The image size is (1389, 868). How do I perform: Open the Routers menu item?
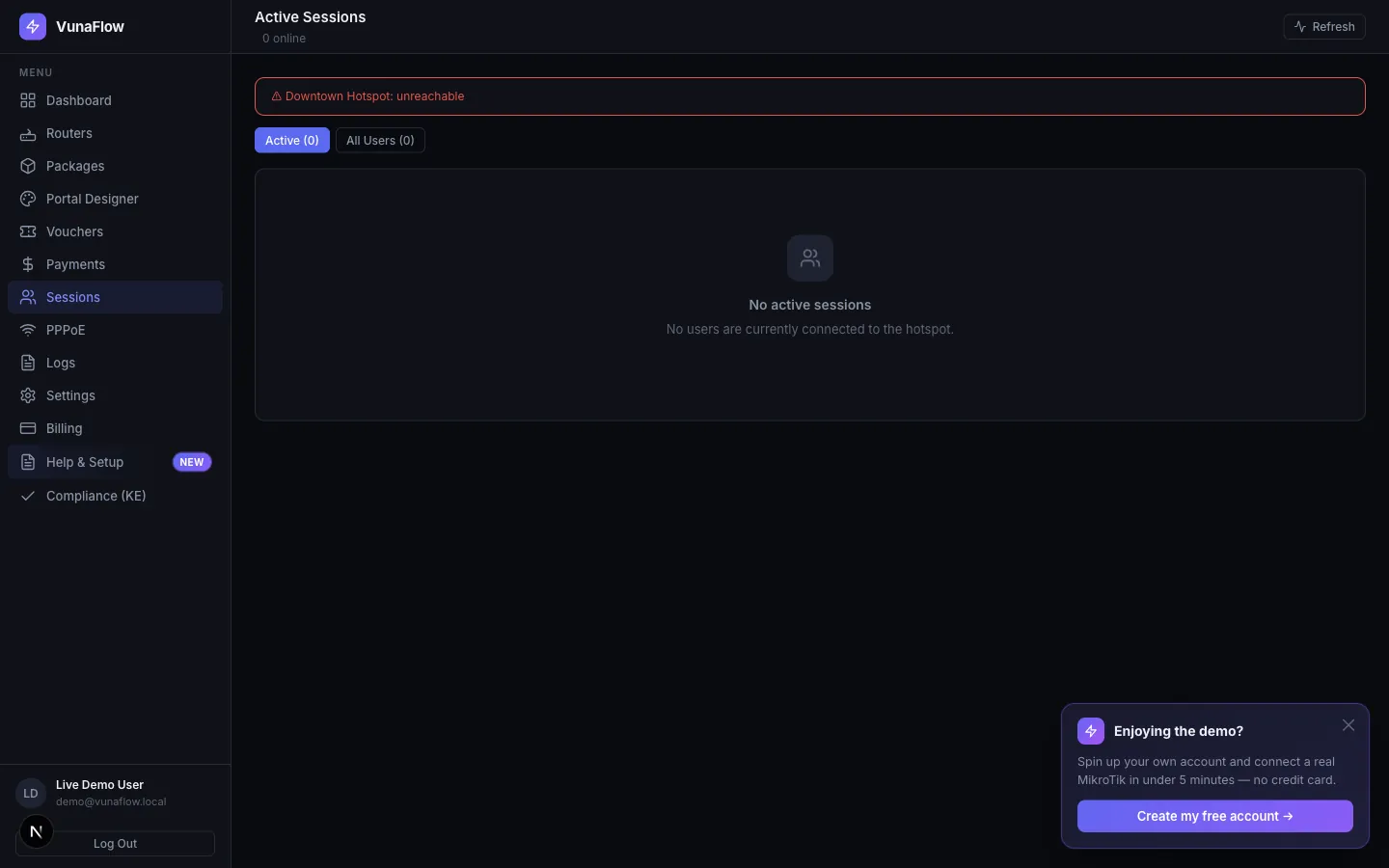115,133
